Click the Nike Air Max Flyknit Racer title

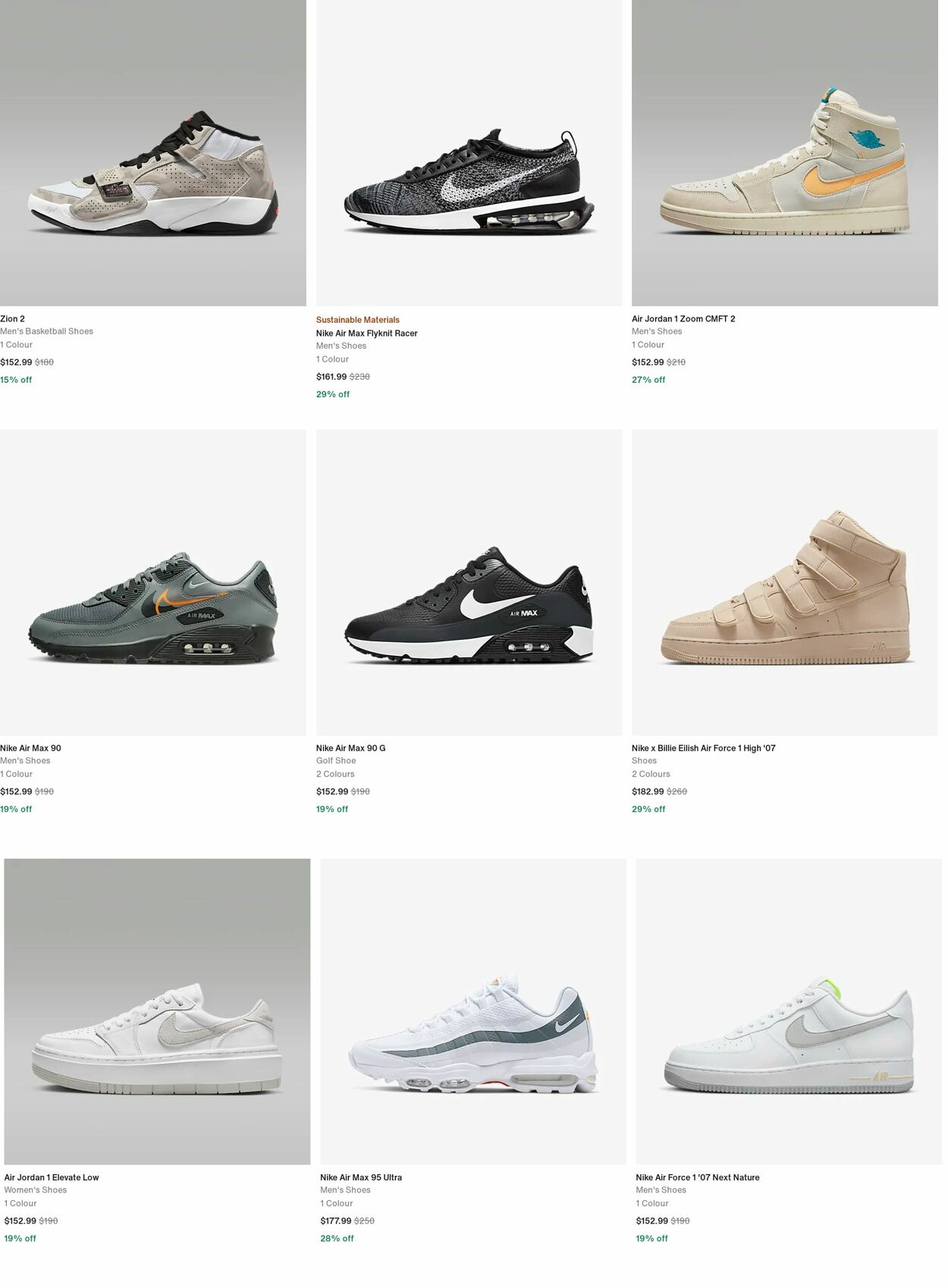366,332
